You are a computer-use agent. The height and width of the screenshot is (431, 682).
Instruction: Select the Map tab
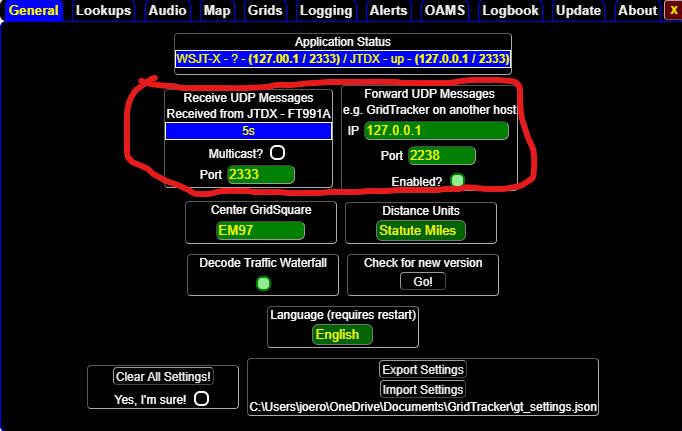pyautogui.click(x=217, y=10)
